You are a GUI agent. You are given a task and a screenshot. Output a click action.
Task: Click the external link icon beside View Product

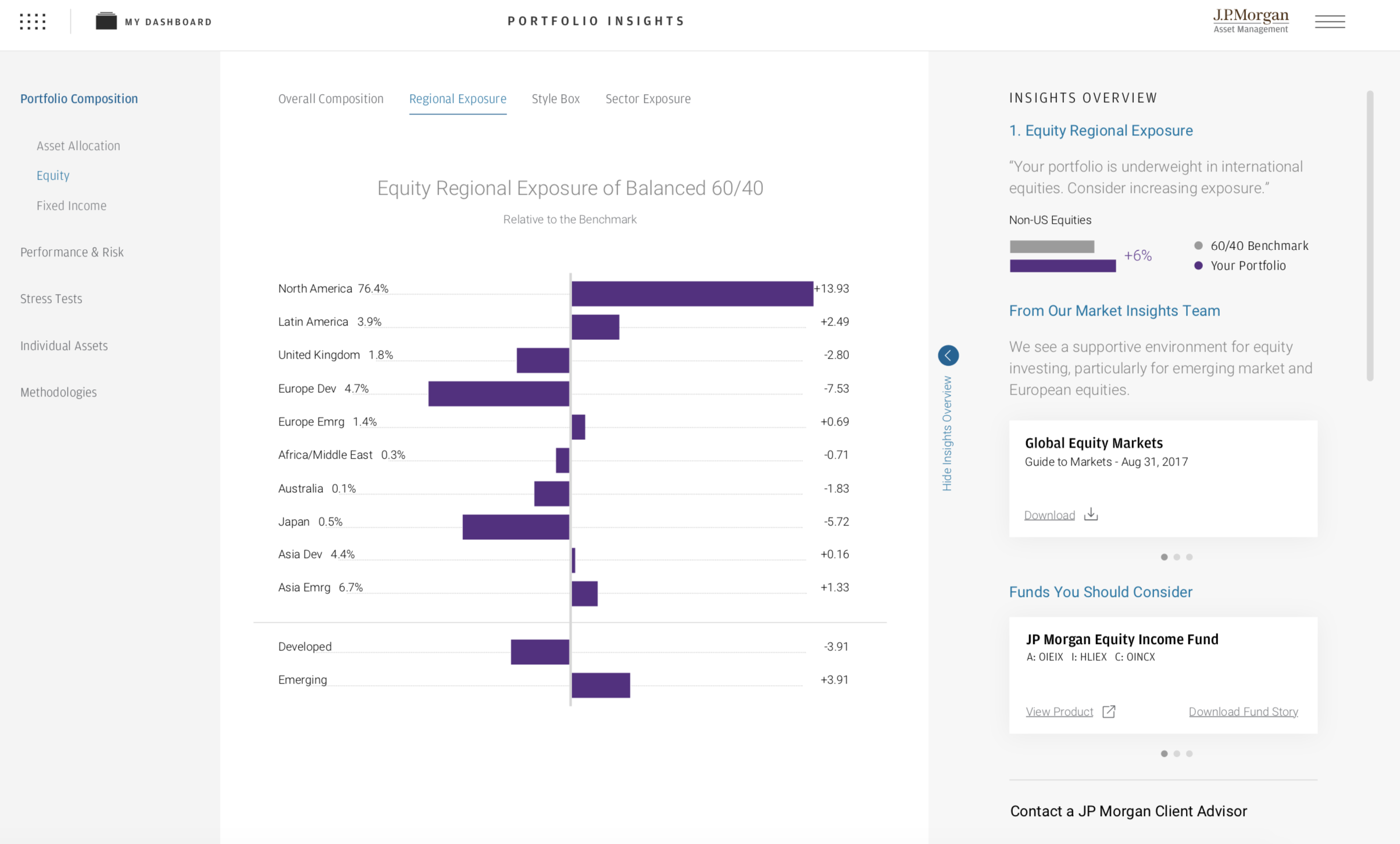[x=1109, y=711]
